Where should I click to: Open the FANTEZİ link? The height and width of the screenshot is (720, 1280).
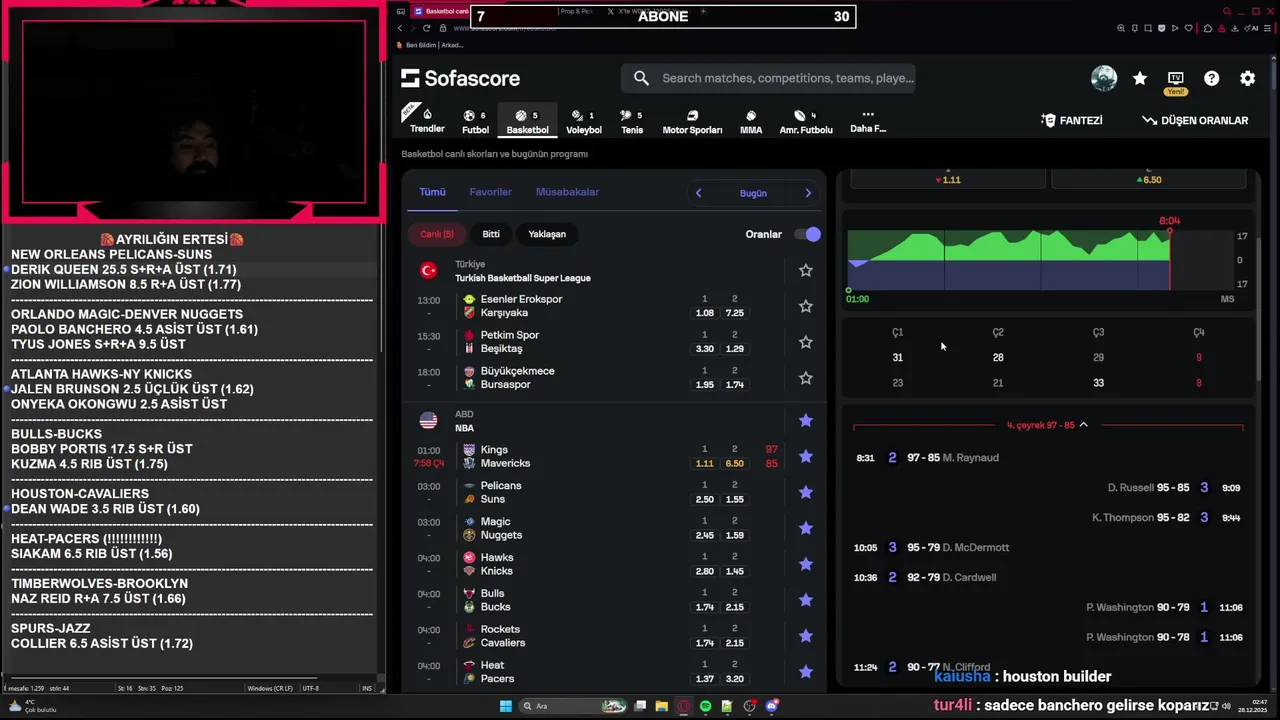pos(1072,120)
